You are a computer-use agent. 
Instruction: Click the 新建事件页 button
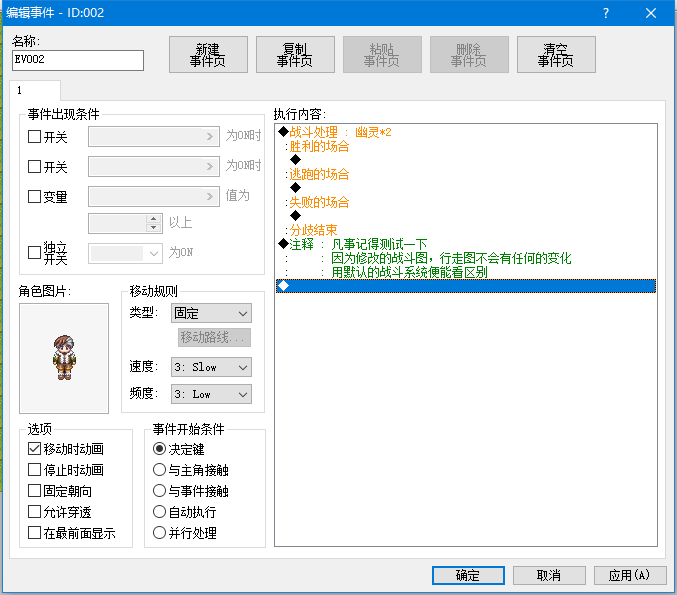(x=208, y=54)
